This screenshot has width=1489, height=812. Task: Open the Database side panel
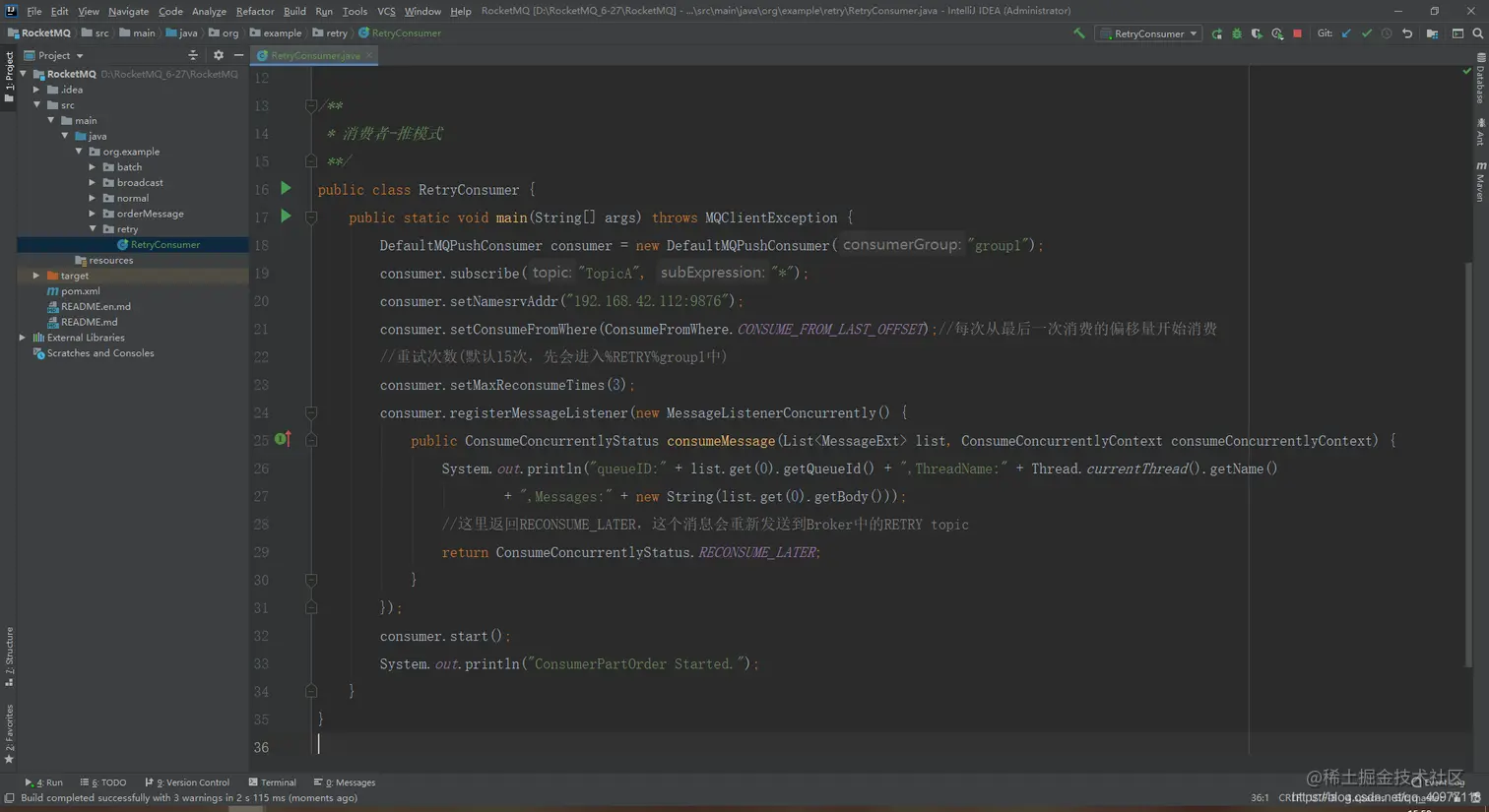click(x=1480, y=79)
